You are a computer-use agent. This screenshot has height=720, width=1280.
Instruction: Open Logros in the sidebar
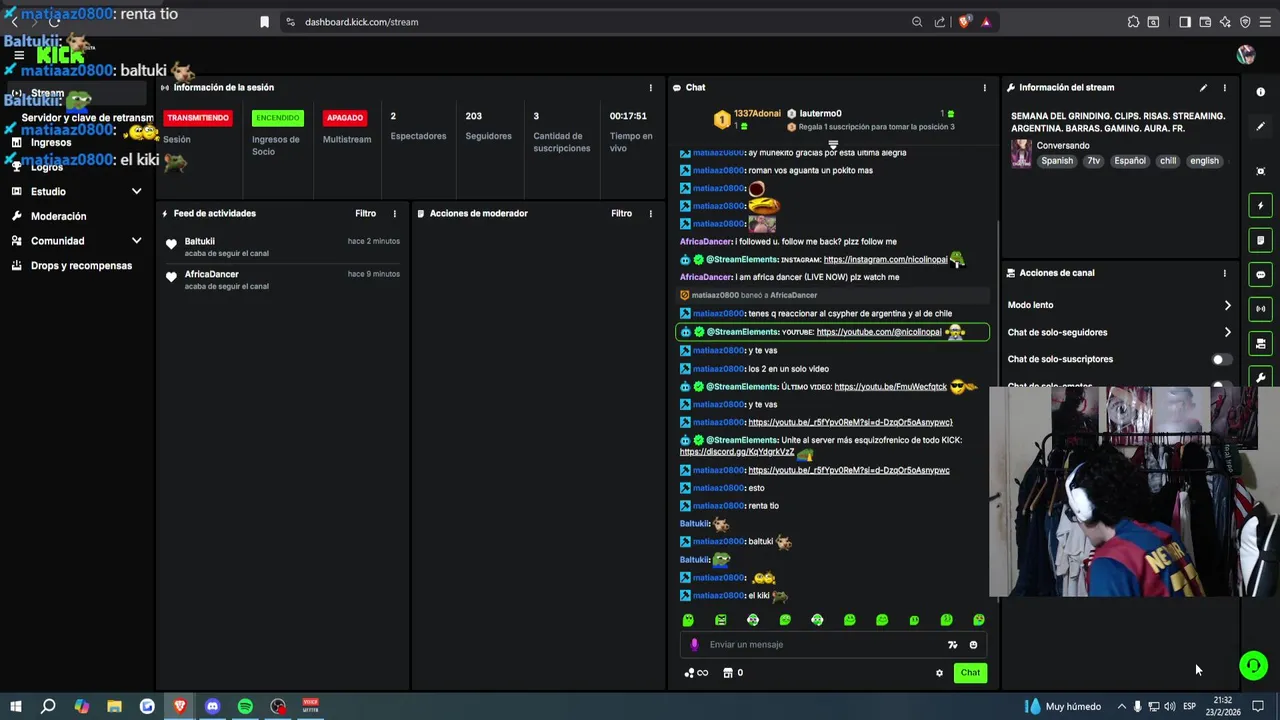click(x=47, y=167)
